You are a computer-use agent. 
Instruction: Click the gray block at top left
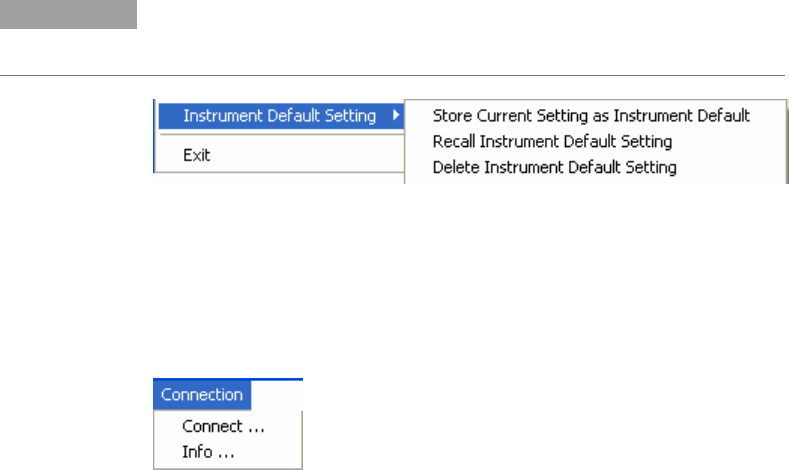coord(68,14)
